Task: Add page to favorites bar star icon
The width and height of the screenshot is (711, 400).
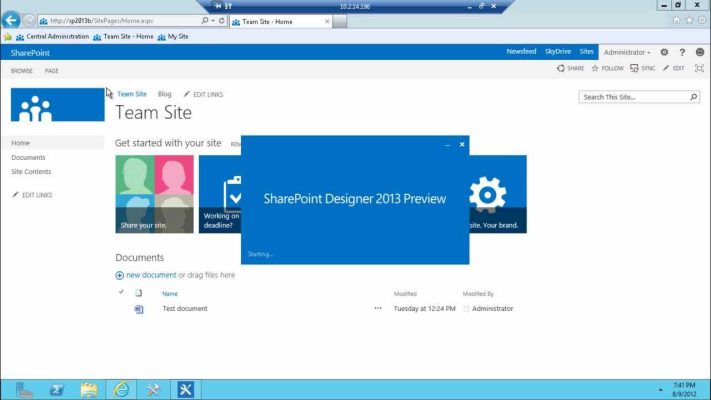Action: click(x=8, y=37)
